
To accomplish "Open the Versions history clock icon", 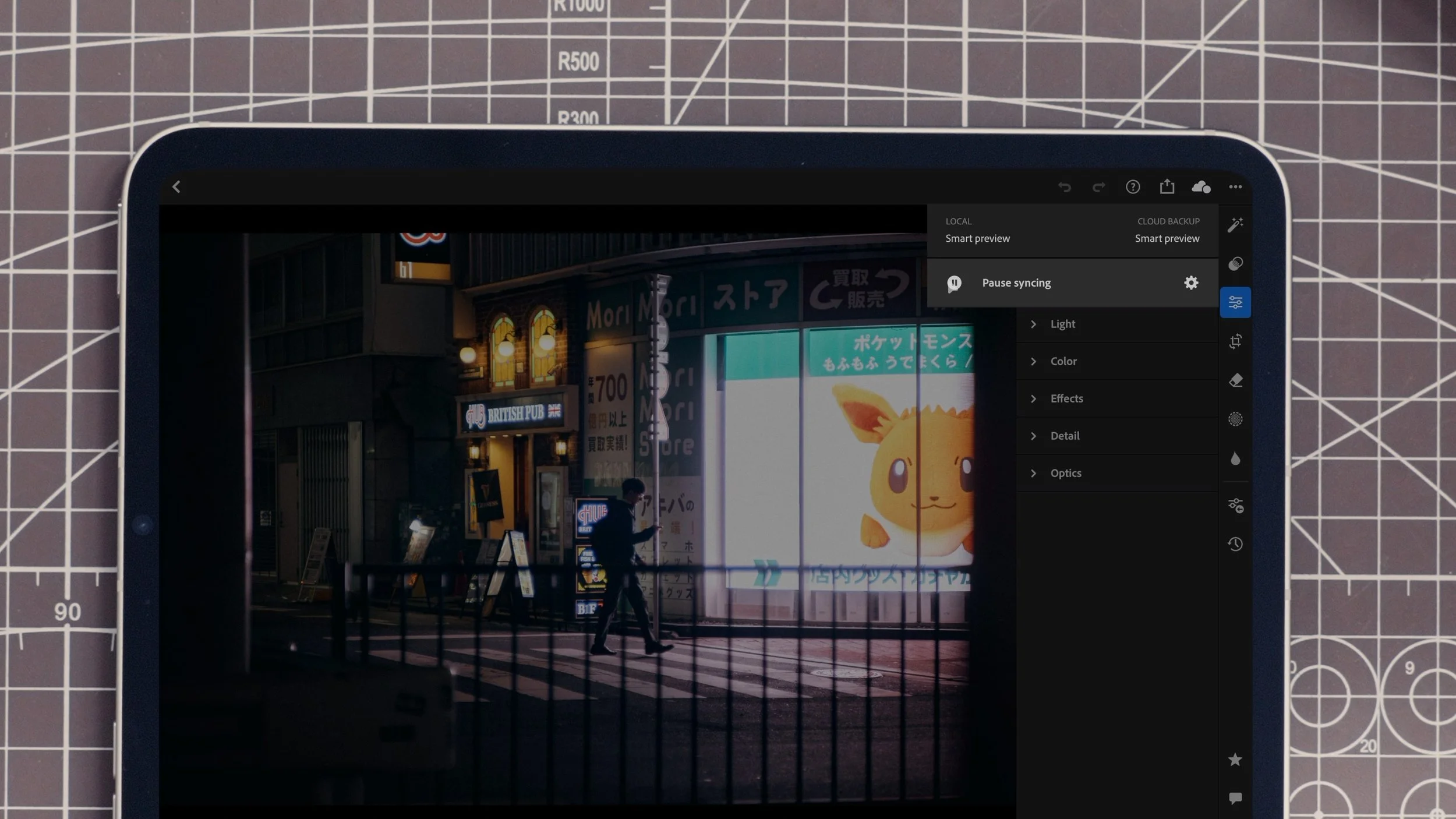I will pos(1235,544).
